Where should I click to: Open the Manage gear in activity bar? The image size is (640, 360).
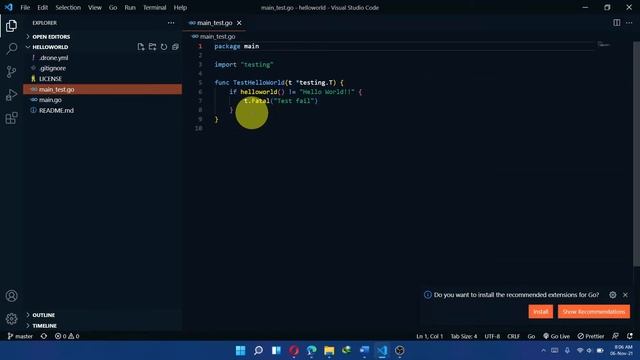pos(11,318)
